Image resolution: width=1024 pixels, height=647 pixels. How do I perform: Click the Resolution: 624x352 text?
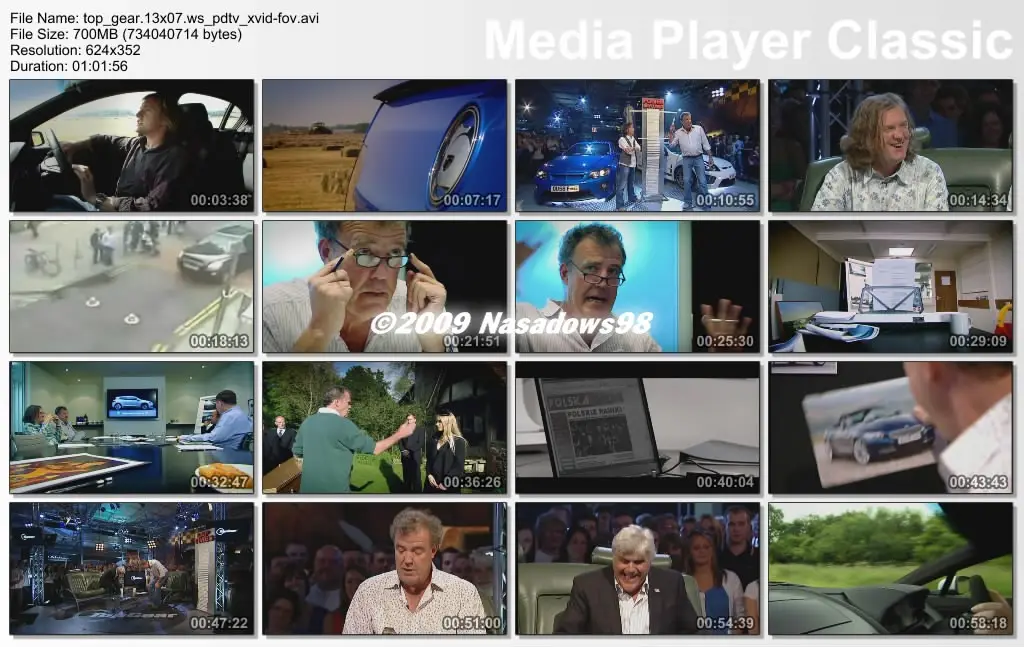coord(75,50)
